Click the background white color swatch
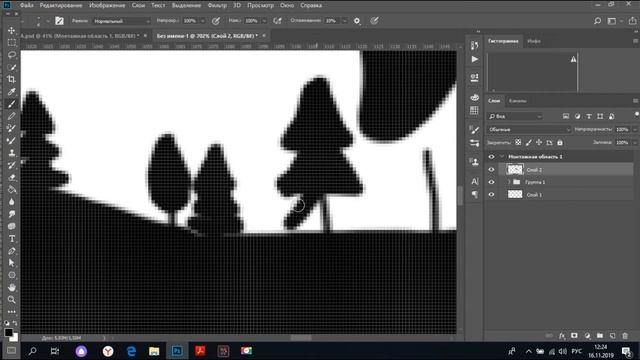 click(15, 338)
